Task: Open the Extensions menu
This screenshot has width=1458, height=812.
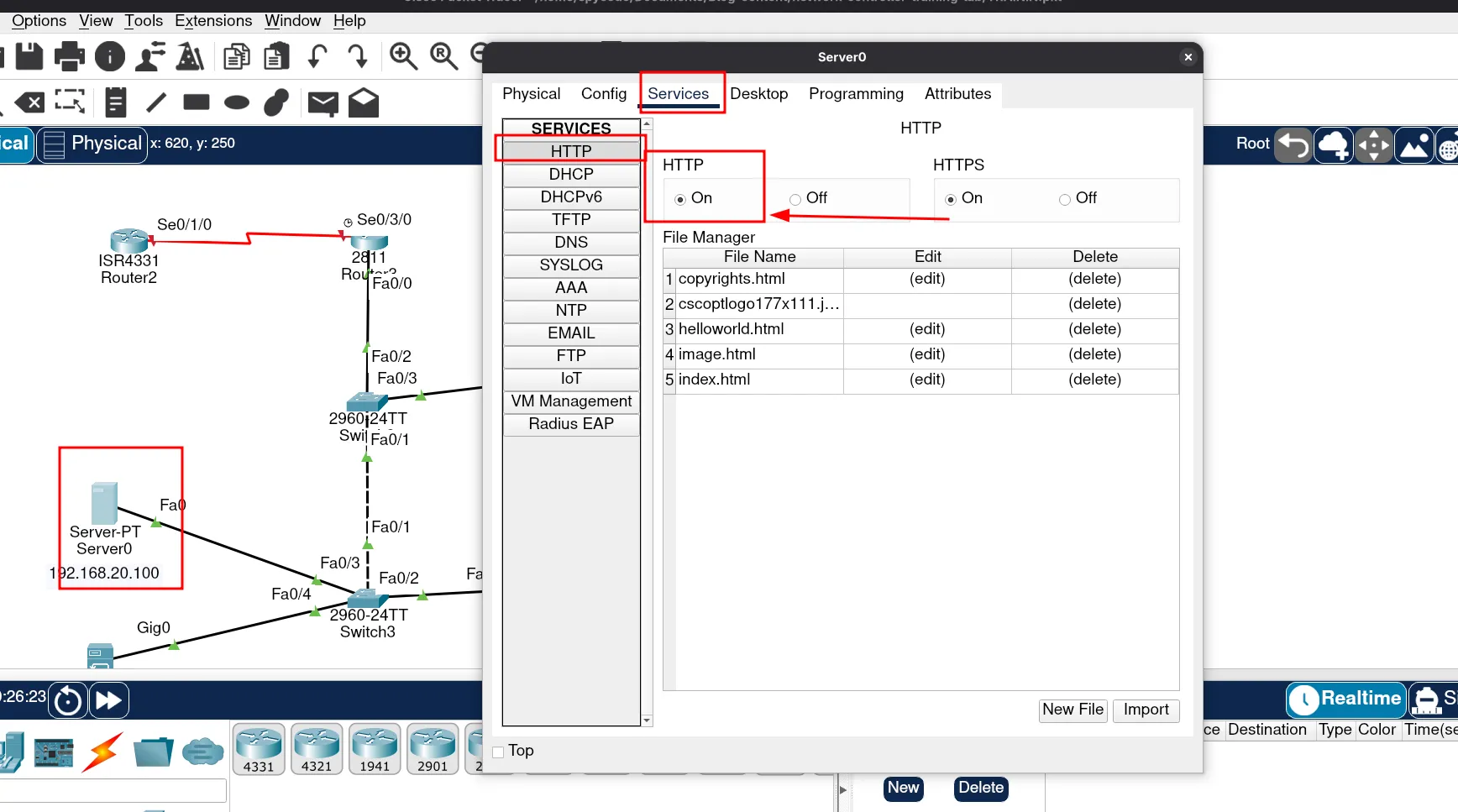Action: tap(213, 21)
